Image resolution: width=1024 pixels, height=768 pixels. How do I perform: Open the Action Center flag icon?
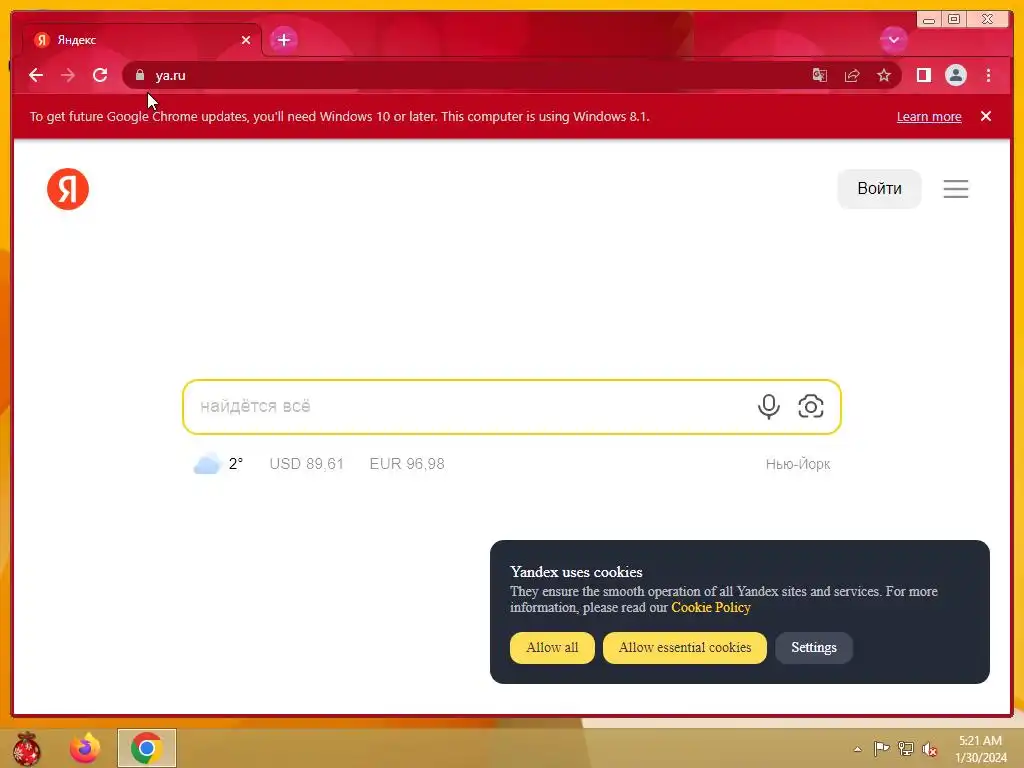(881, 749)
